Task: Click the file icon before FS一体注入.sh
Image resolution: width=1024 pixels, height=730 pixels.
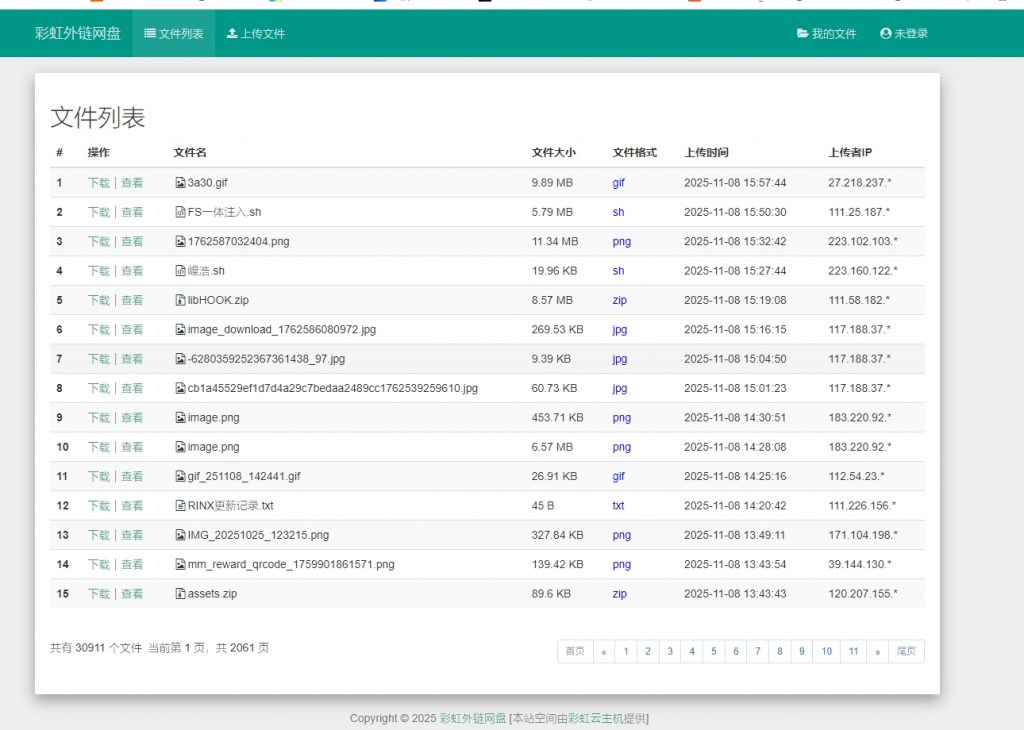Action: tap(180, 212)
